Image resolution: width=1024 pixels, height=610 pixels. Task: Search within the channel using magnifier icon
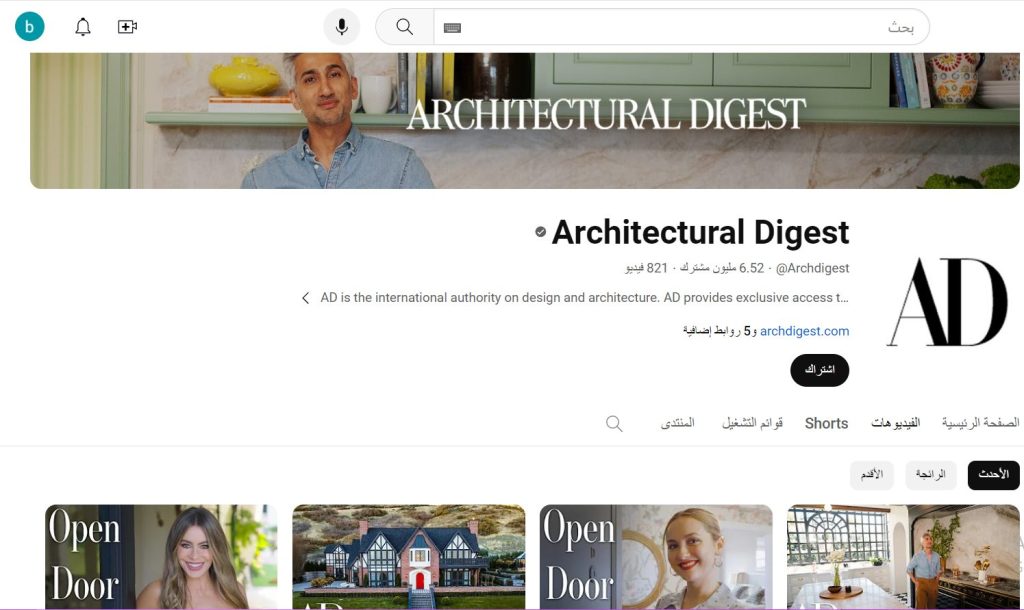click(614, 424)
